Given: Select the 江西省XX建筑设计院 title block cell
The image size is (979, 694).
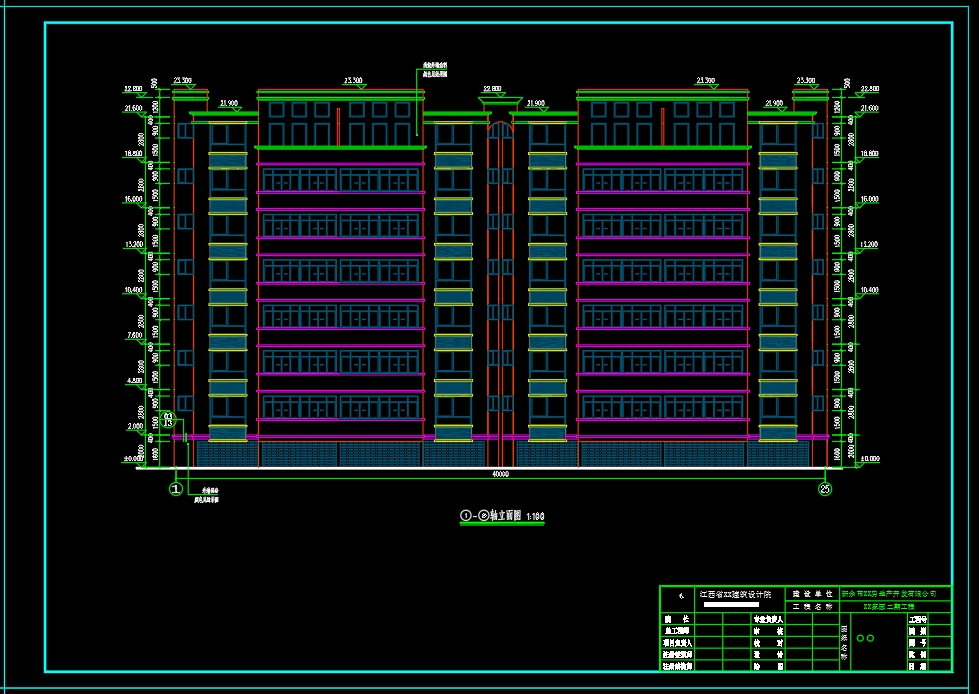Looking at the screenshot, I should click(x=740, y=599).
